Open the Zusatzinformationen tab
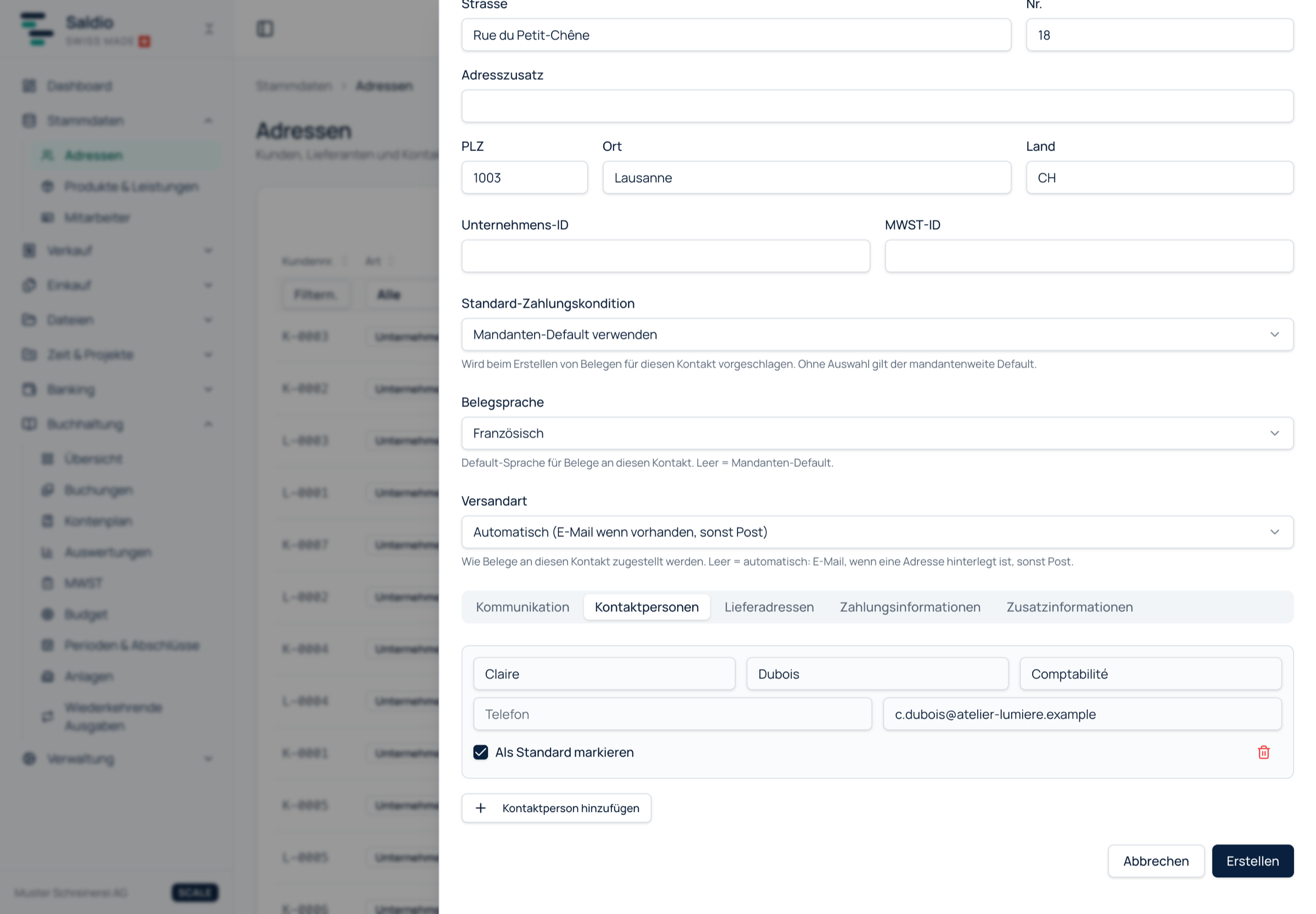Image resolution: width=1316 pixels, height=914 pixels. 1069,607
